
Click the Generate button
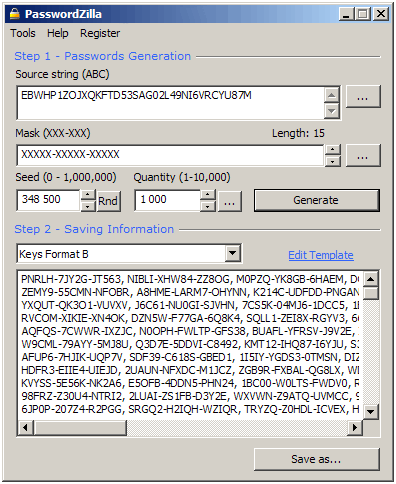pos(317,200)
